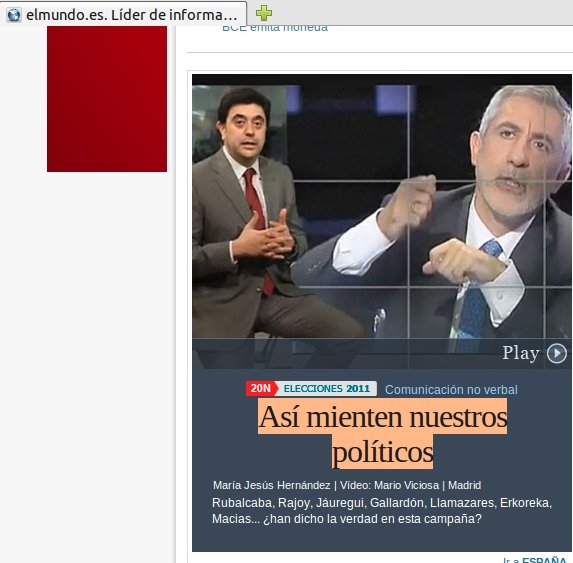Click author name María Jesús Hernández
Image resolution: width=573 pixels, height=563 pixels.
[272, 485]
